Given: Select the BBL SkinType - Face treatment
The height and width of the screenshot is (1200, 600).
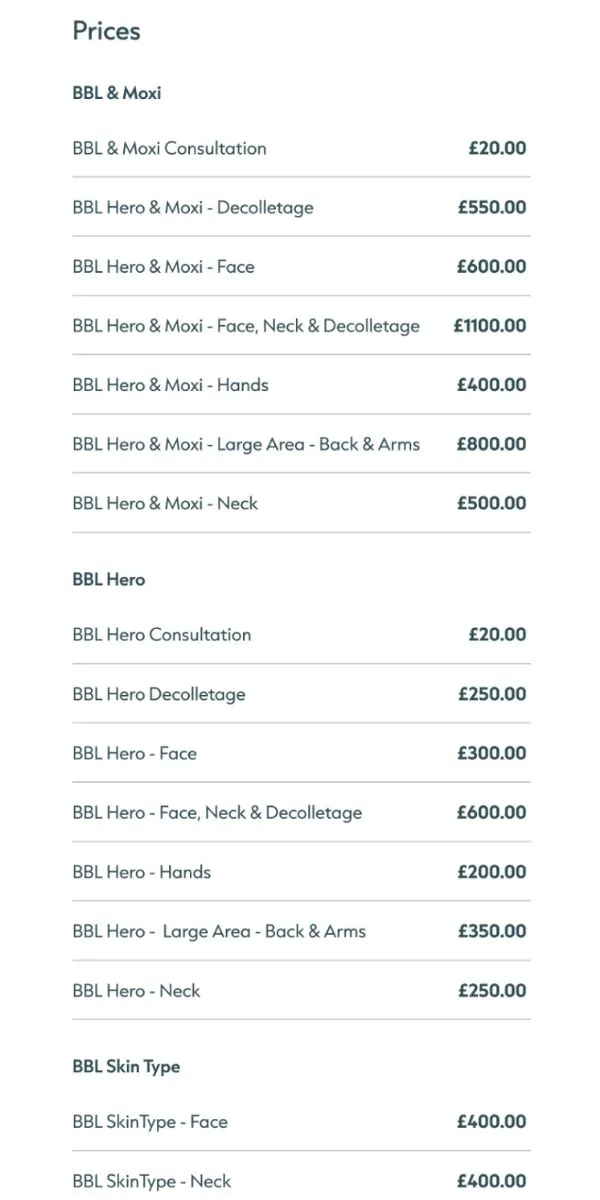Looking at the screenshot, I should pyautogui.click(x=150, y=1122).
